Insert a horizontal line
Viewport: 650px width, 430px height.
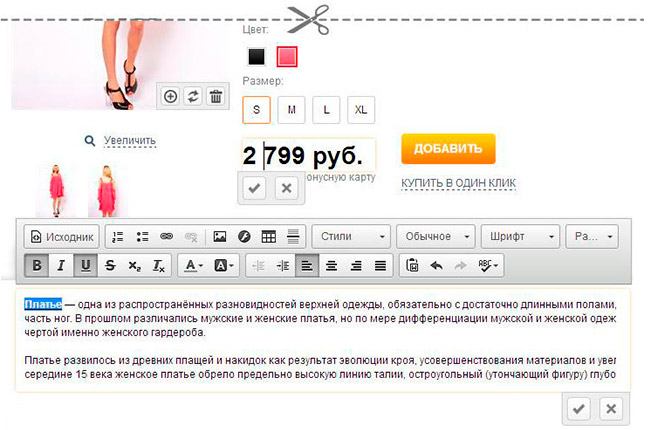[x=293, y=237]
